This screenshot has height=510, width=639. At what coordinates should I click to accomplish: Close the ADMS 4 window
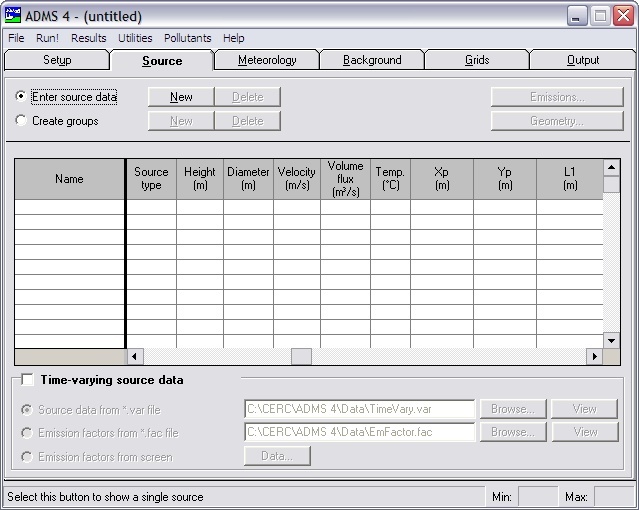[624, 16]
